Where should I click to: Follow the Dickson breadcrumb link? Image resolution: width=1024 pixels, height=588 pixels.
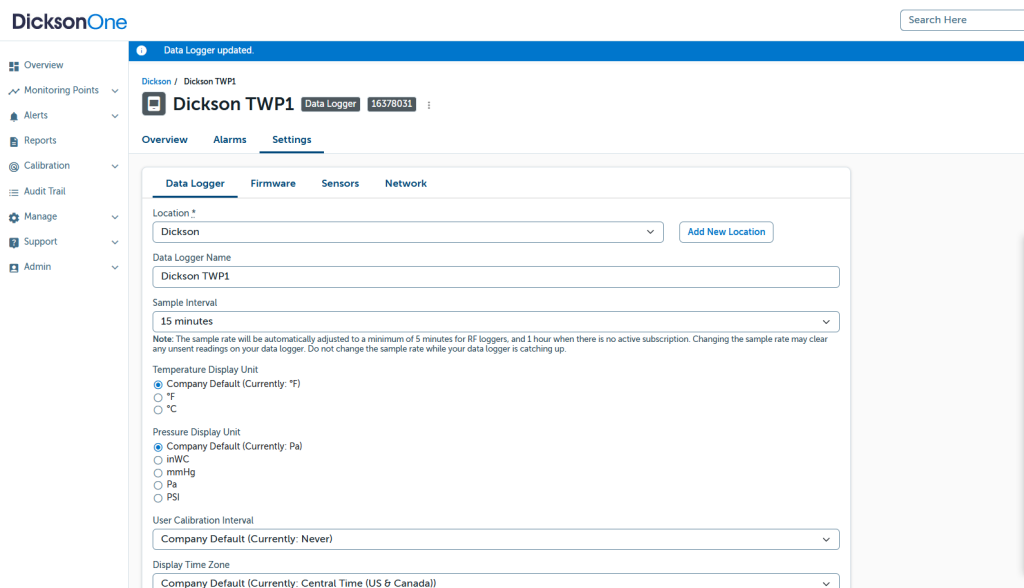click(x=156, y=81)
